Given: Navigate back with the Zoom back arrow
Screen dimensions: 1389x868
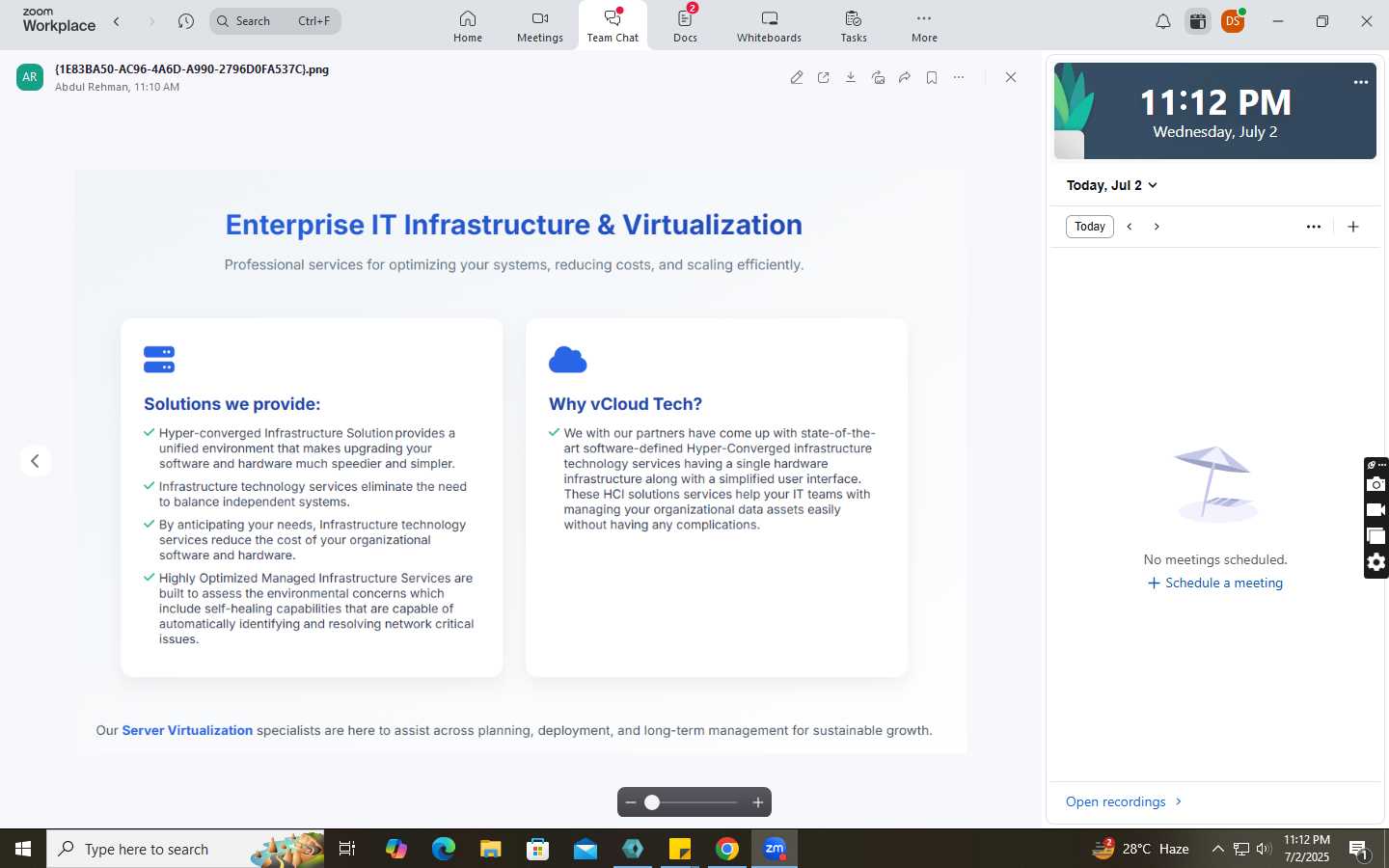Looking at the screenshot, I should pyautogui.click(x=117, y=21).
